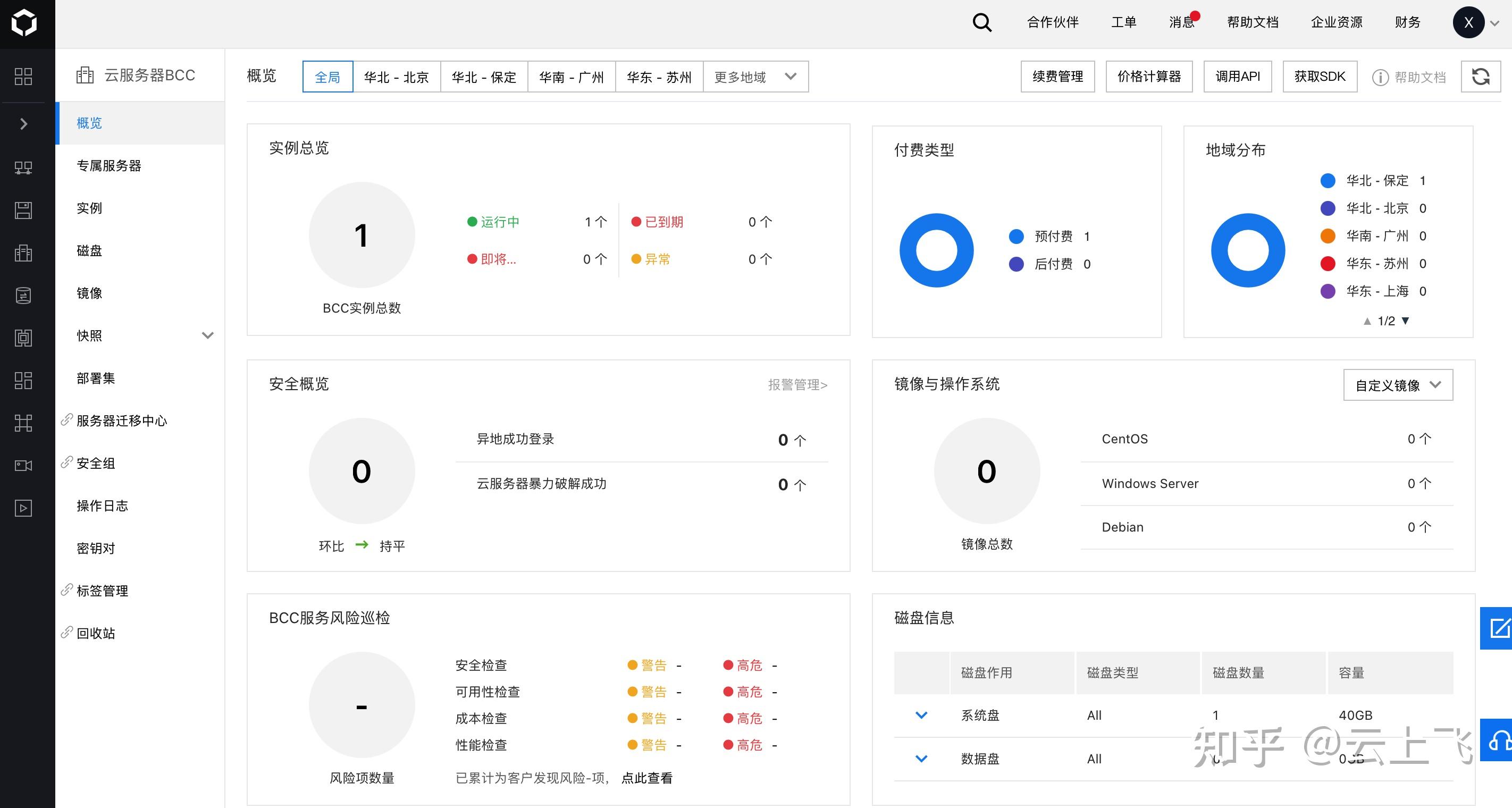This screenshot has height=808, width=1512.
Task: Open the 自定义镜像 dropdown
Action: click(1398, 385)
